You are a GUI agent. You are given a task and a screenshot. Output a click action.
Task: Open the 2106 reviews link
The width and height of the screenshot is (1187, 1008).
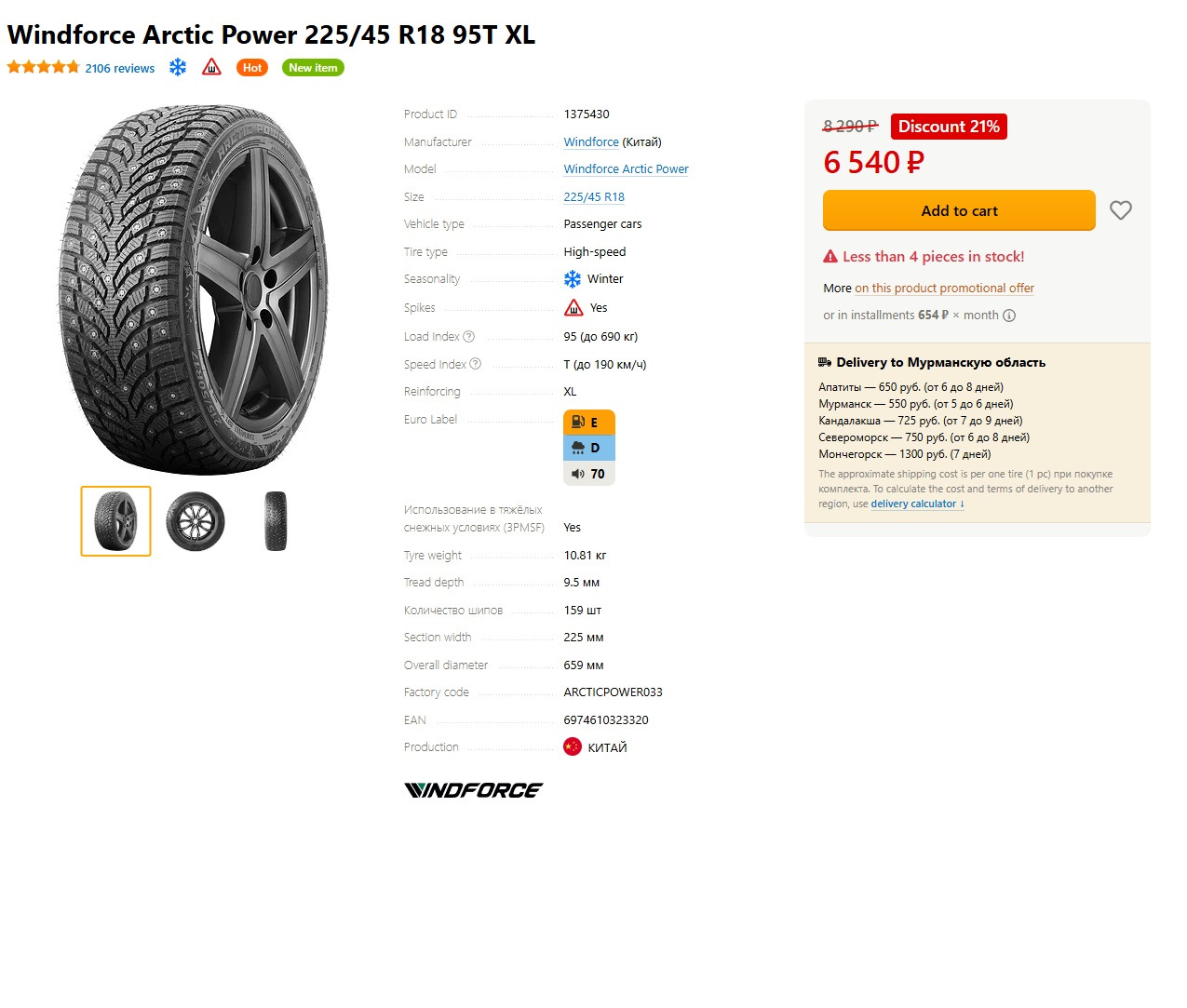coord(120,68)
